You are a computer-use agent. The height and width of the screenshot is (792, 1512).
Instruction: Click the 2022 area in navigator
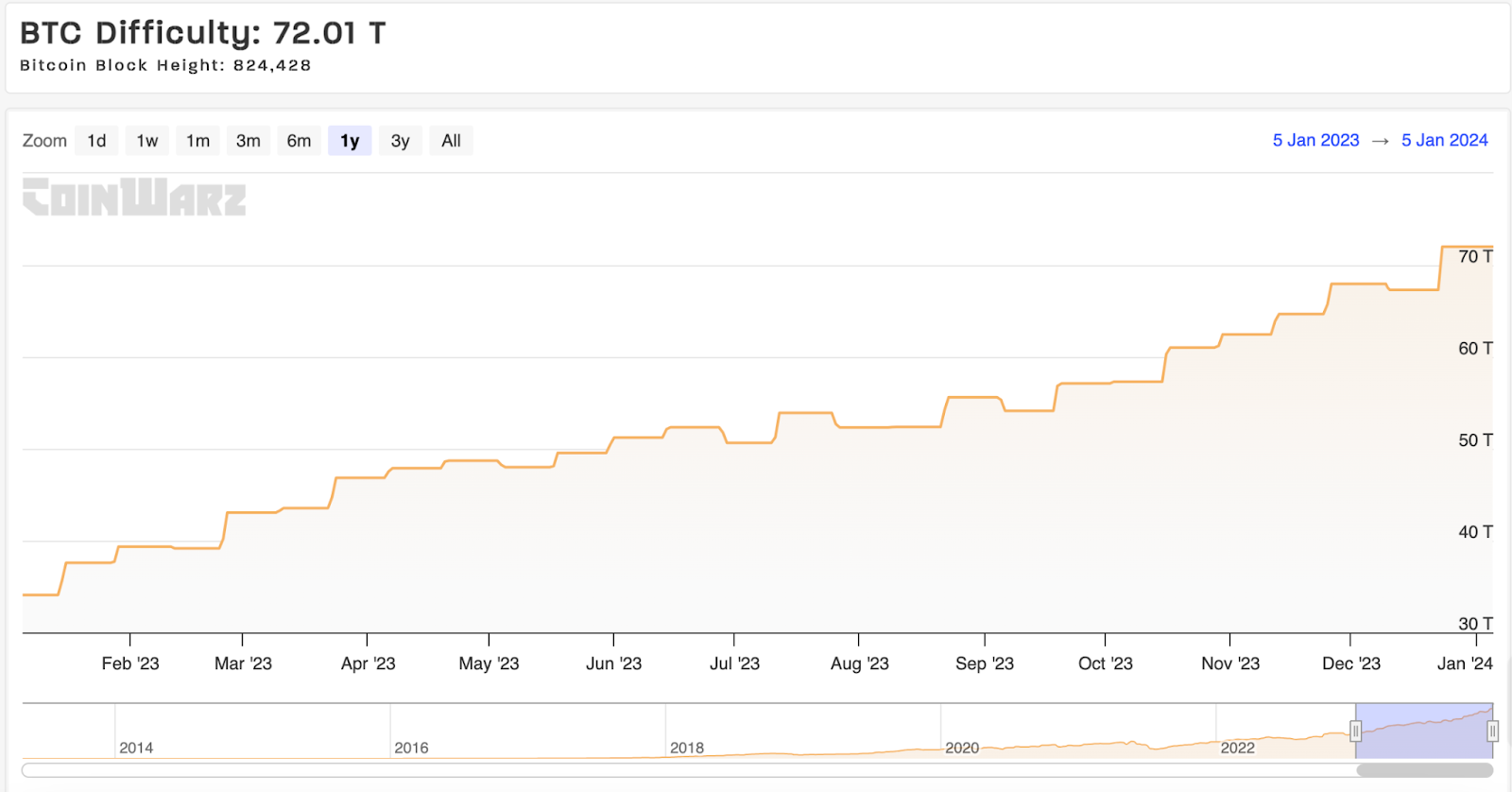click(1237, 748)
